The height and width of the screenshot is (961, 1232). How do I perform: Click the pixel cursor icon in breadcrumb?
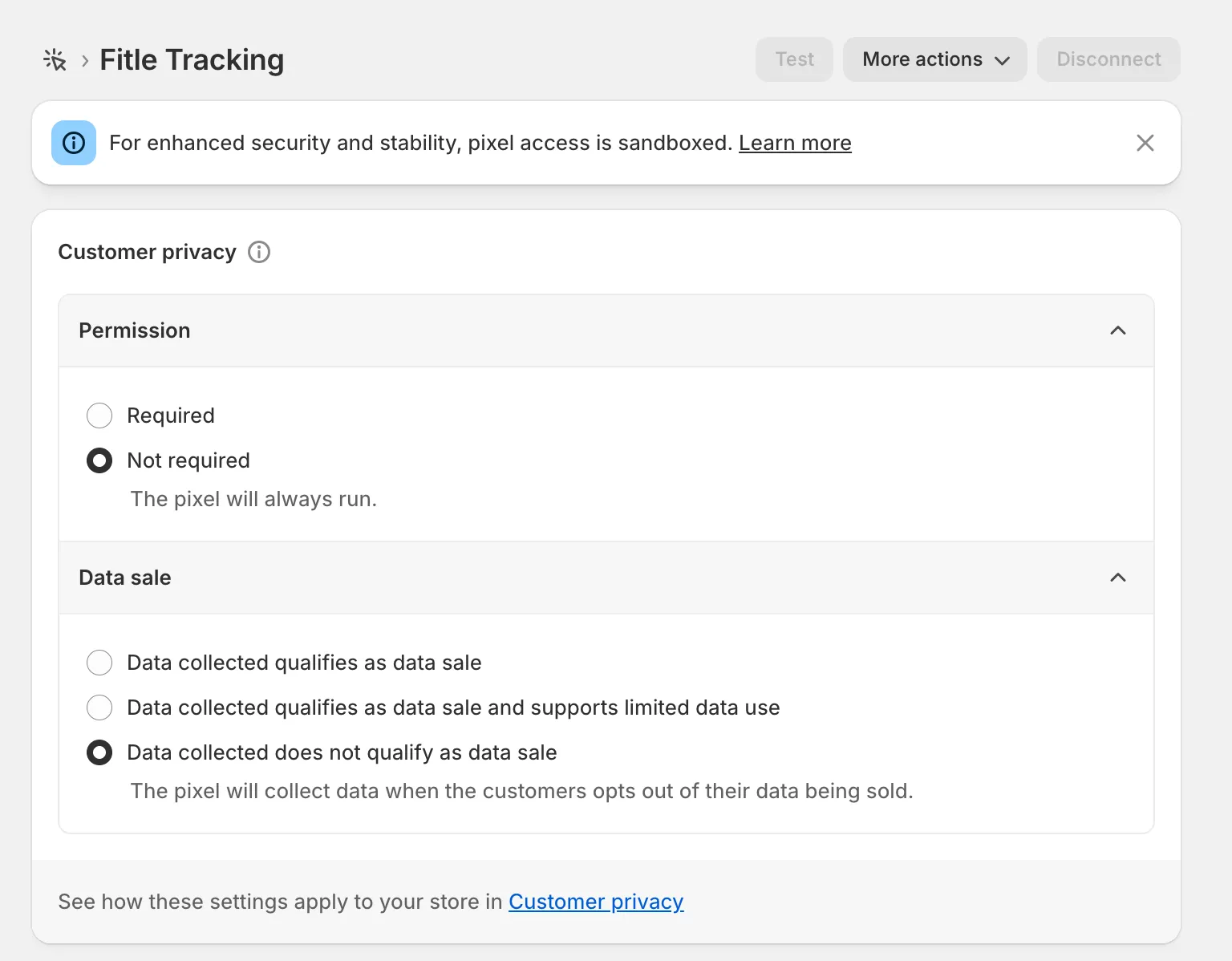[55, 60]
